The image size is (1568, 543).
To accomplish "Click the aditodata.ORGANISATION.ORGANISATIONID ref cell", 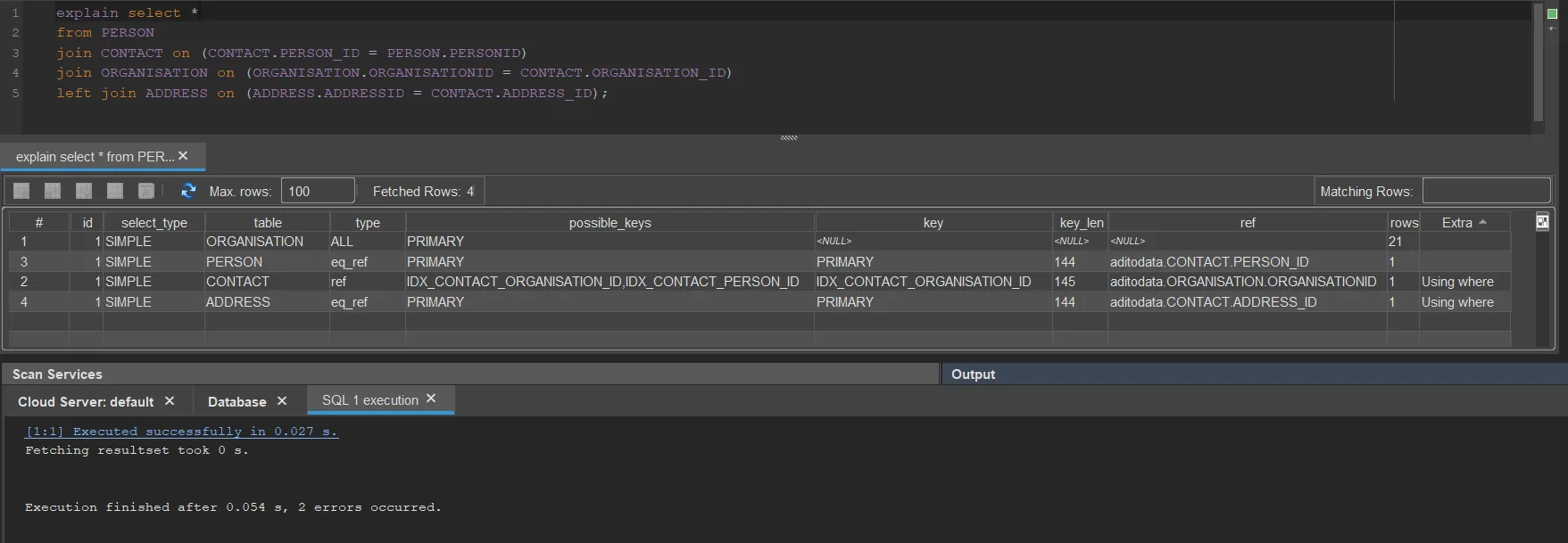I will point(1248,282).
